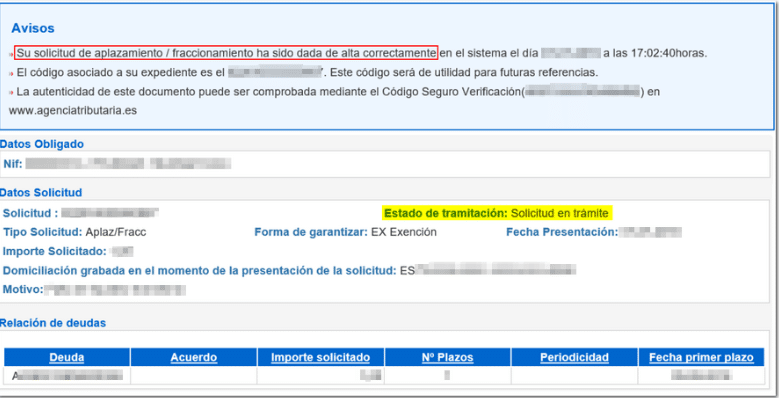Sort table by Deuda column header

67,357
